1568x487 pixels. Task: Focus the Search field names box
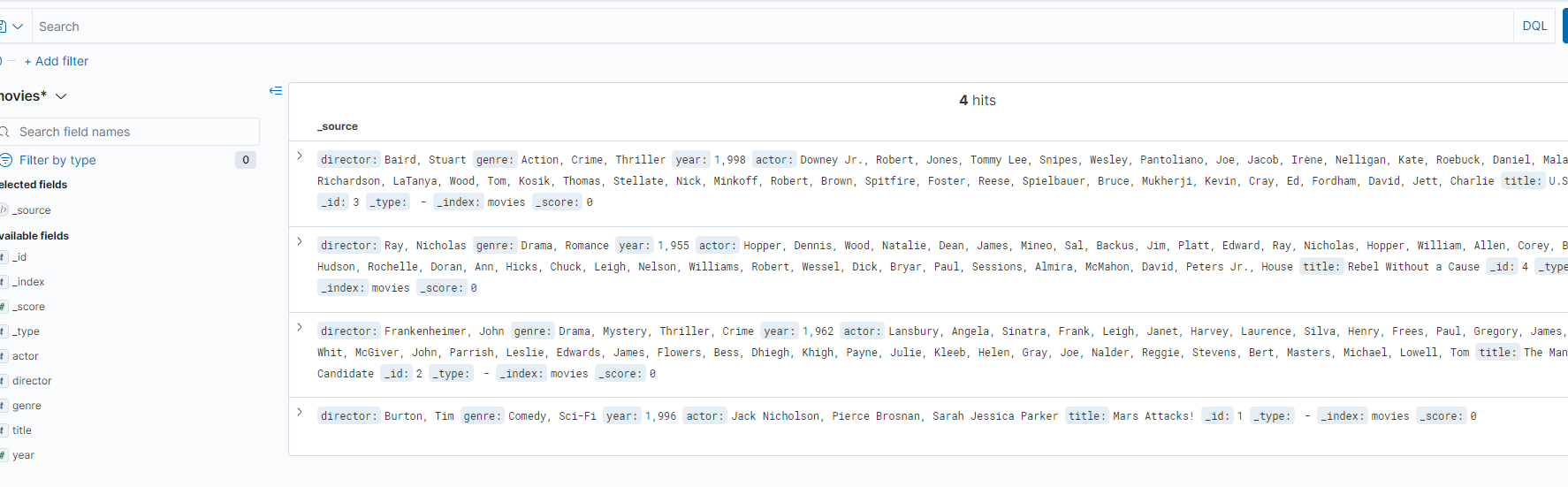130,132
